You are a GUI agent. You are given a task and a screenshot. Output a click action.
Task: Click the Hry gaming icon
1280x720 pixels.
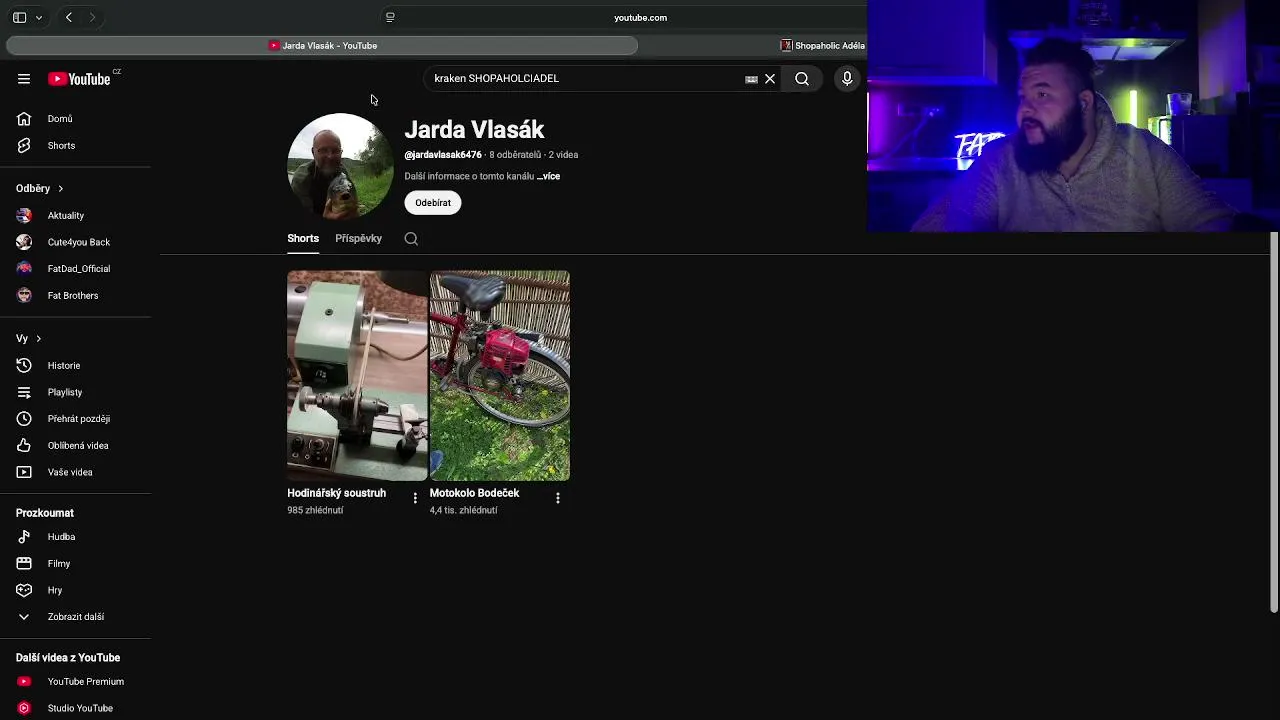pyautogui.click(x=24, y=590)
